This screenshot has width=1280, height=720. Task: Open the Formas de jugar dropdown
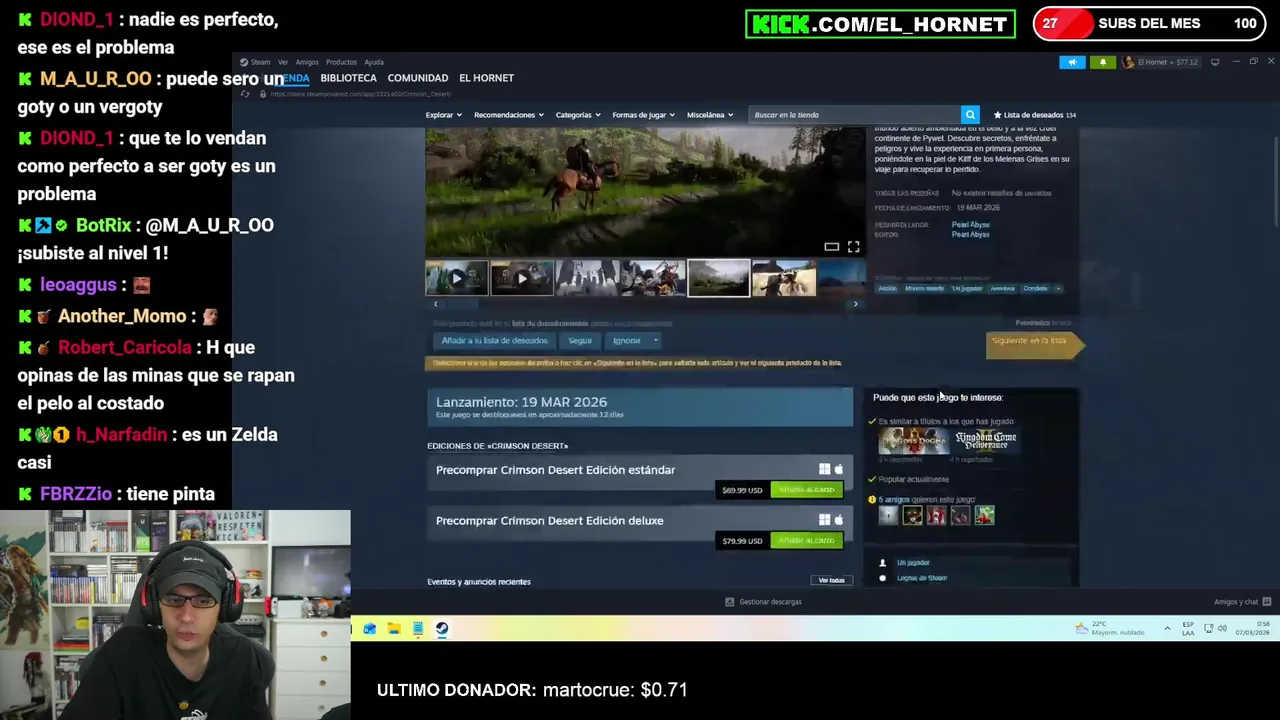(x=644, y=115)
